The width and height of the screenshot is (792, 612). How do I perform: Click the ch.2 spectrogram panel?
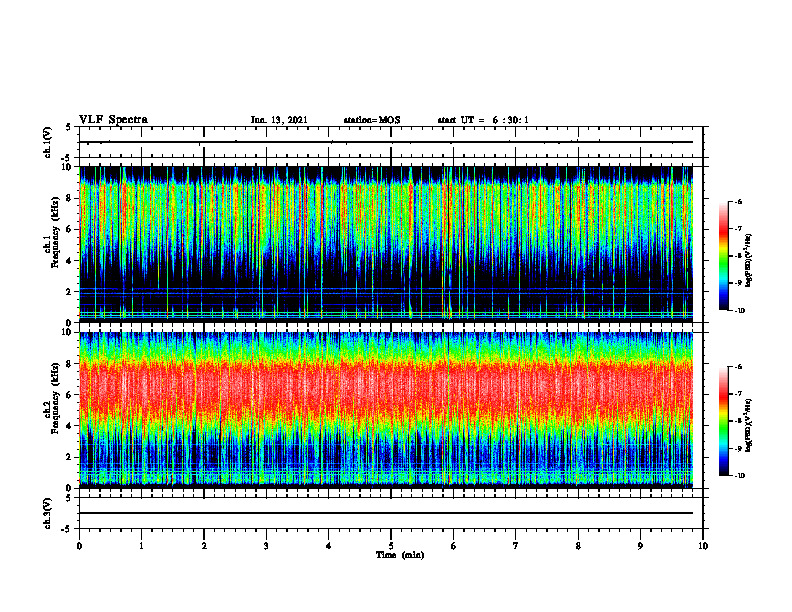tap(386, 410)
